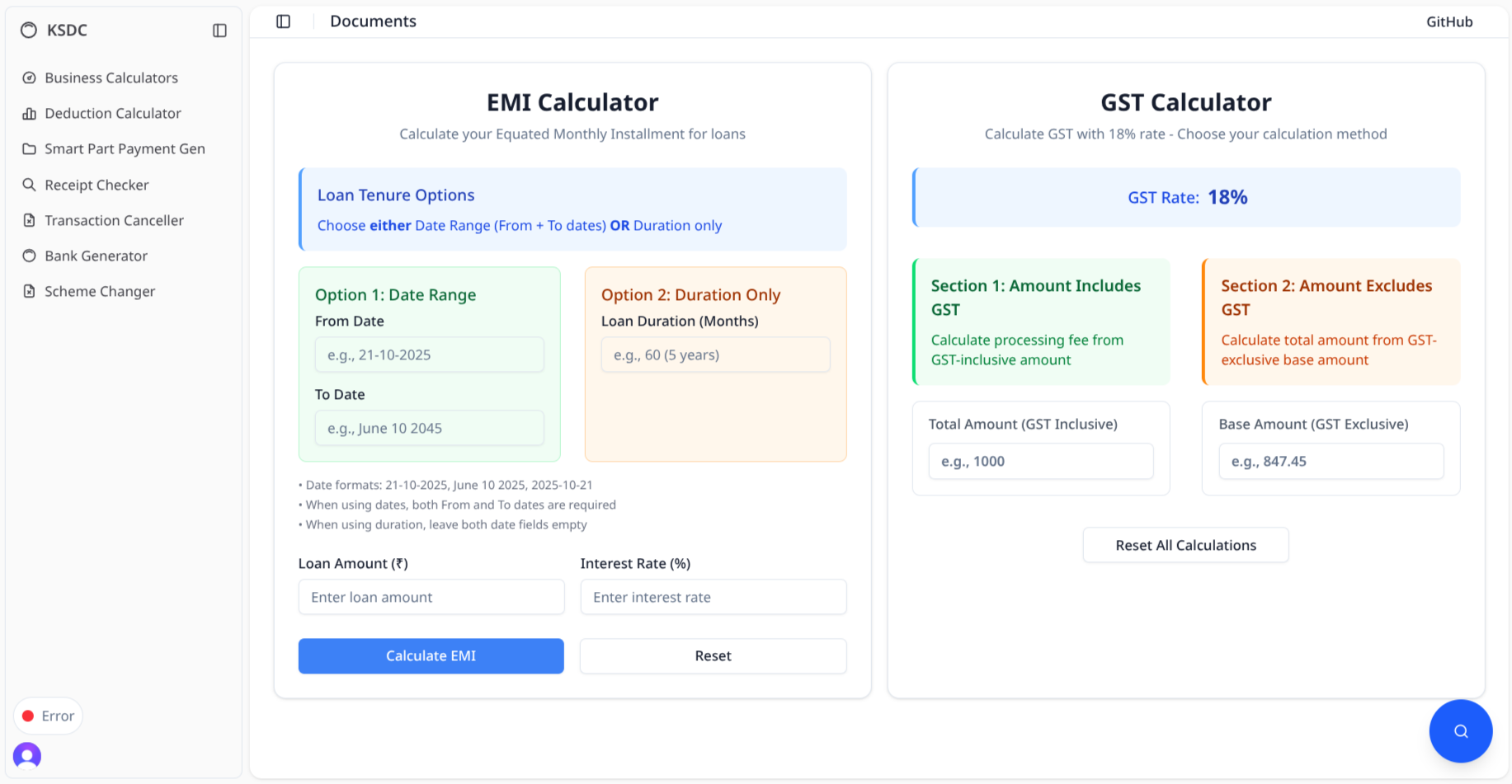1512x784 pixels.
Task: Click Section 2: Amount Excludes GST heading
Action: 1326,298
